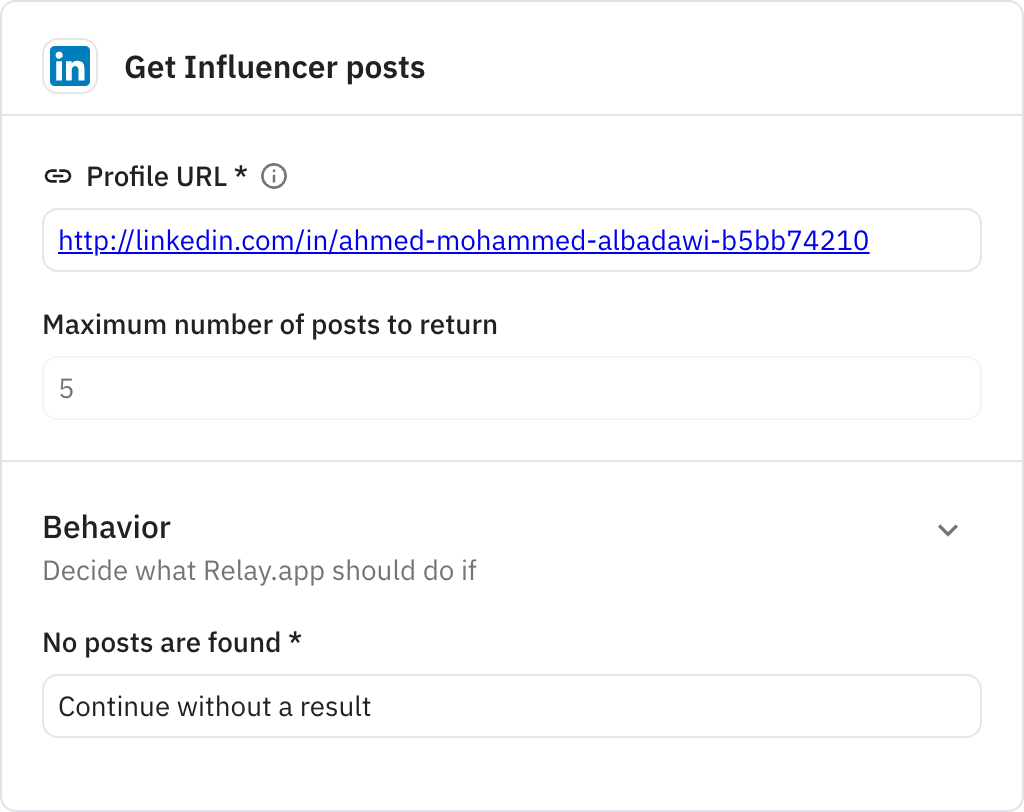Click the Maximum number of posts label

pos(269,324)
